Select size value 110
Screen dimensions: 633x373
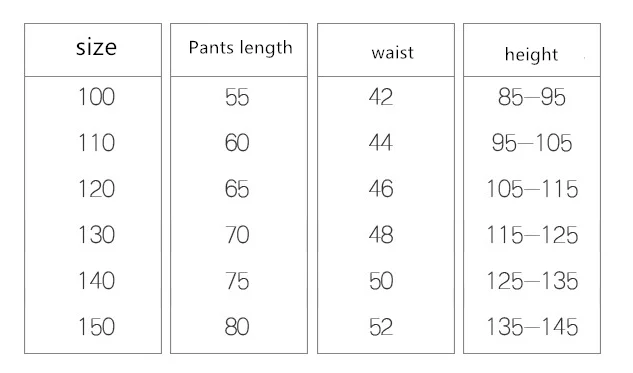pos(96,143)
